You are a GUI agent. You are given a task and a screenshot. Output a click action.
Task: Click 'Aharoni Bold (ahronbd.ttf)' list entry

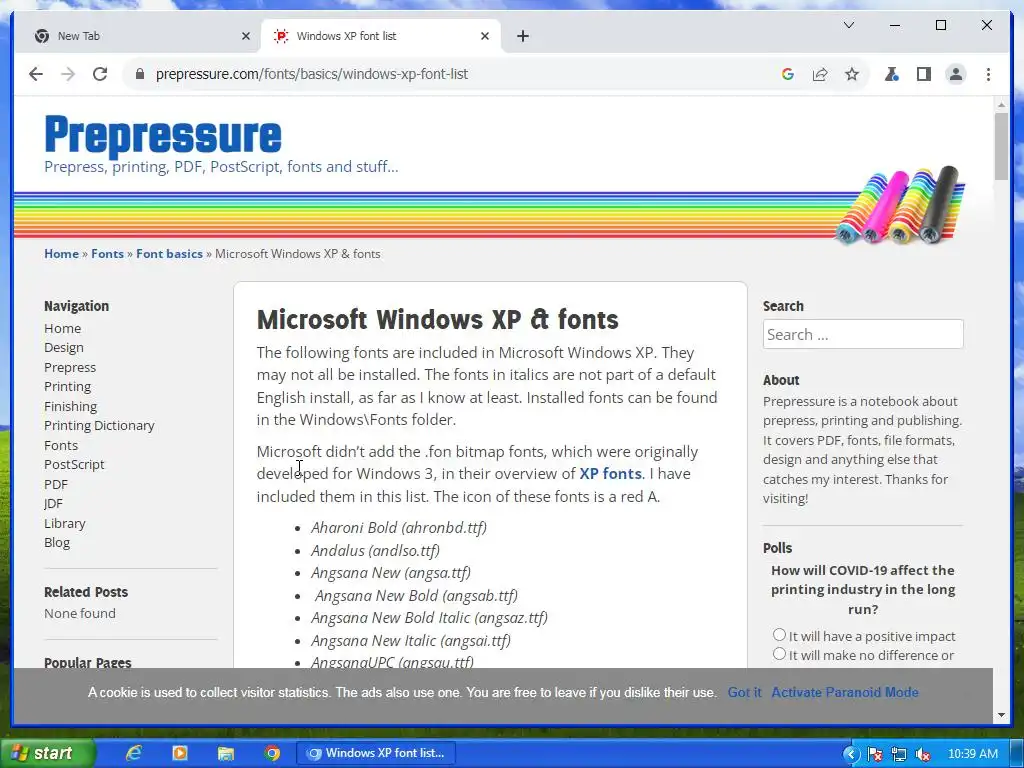[398, 527]
